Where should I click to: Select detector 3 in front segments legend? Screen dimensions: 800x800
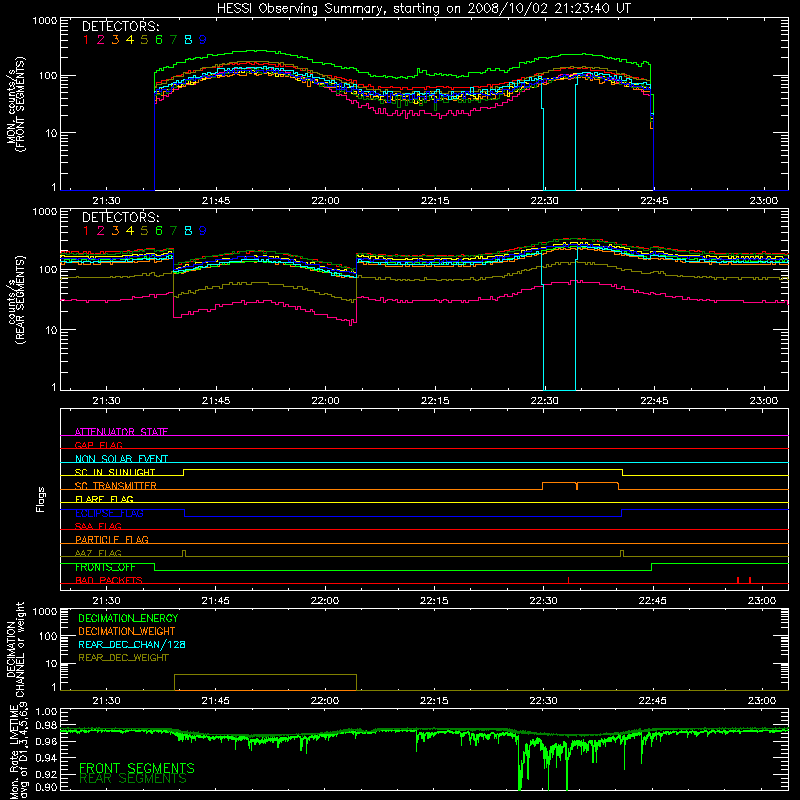point(115,40)
